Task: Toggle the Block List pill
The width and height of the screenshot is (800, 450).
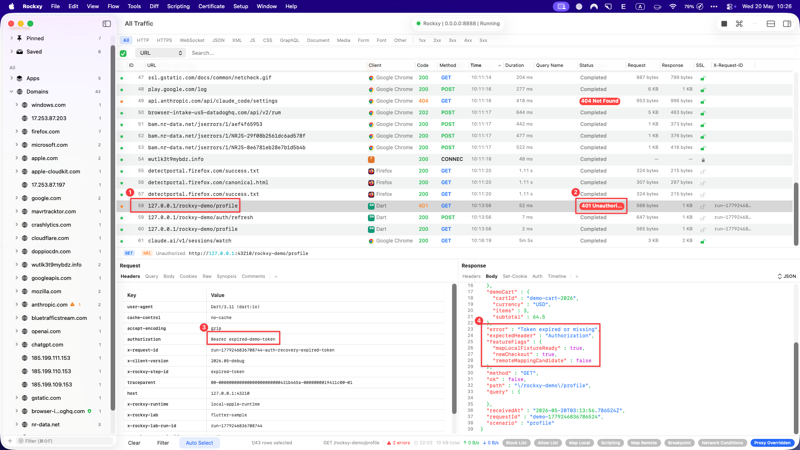Action: point(516,443)
